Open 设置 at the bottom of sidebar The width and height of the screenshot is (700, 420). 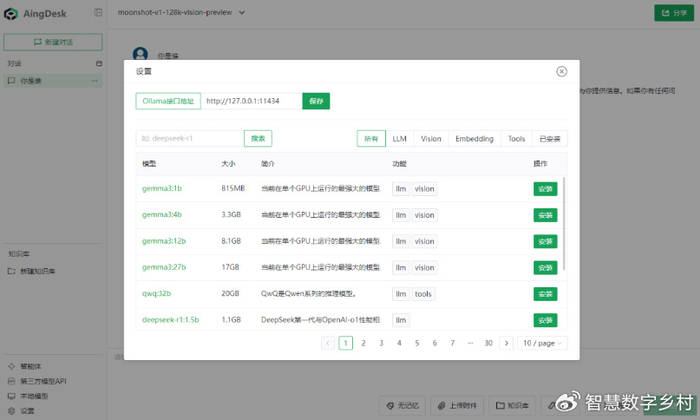(27, 410)
